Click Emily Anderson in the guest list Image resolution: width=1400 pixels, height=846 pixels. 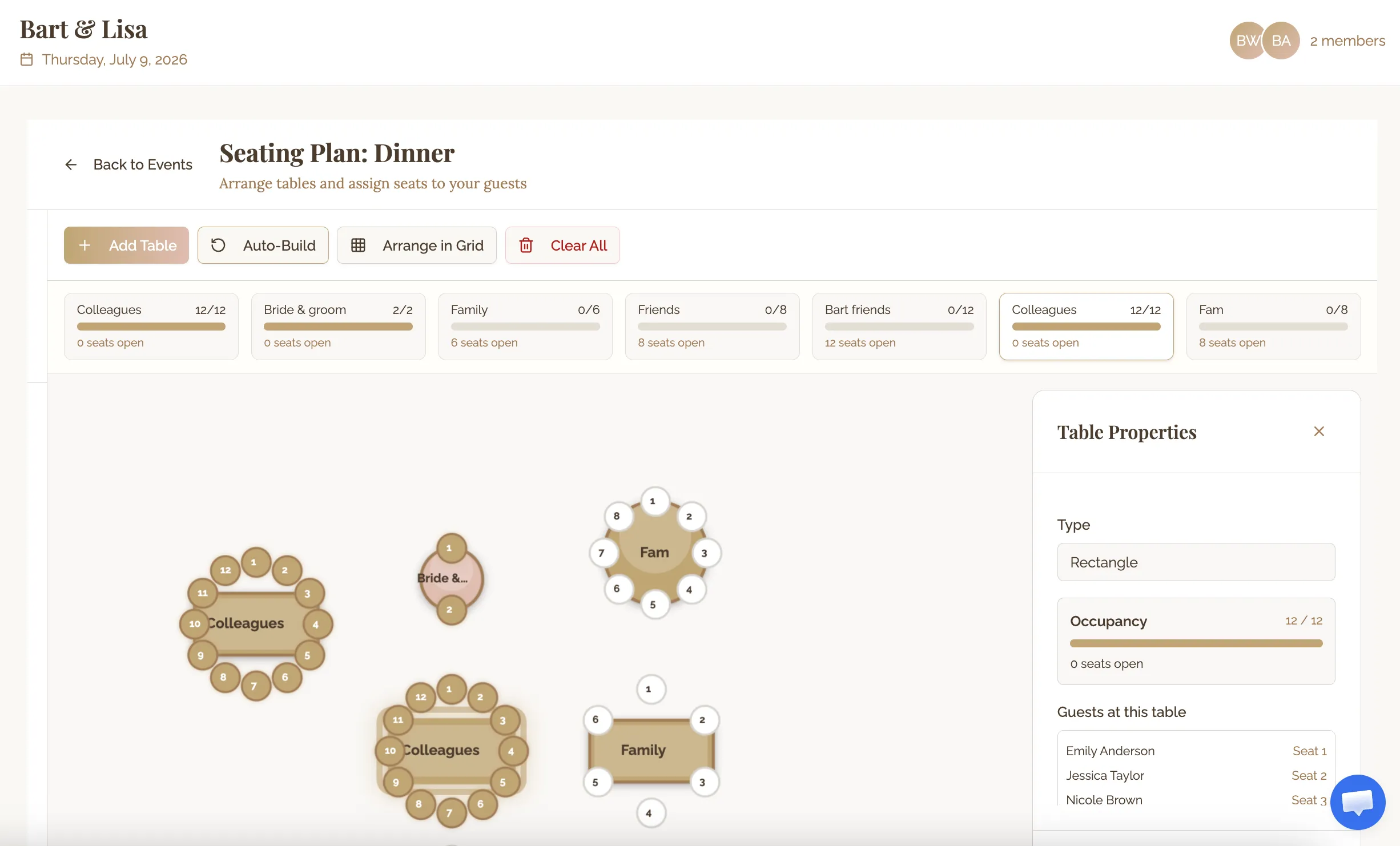[1110, 751]
